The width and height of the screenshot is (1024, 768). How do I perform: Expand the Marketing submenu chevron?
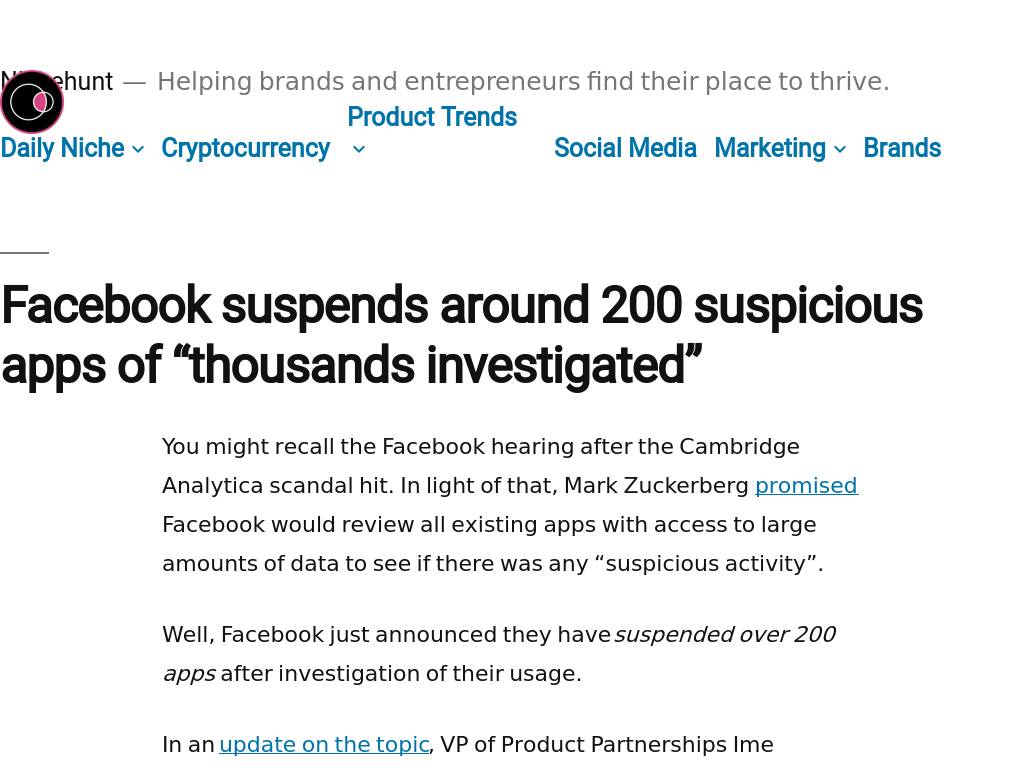pyautogui.click(x=840, y=149)
